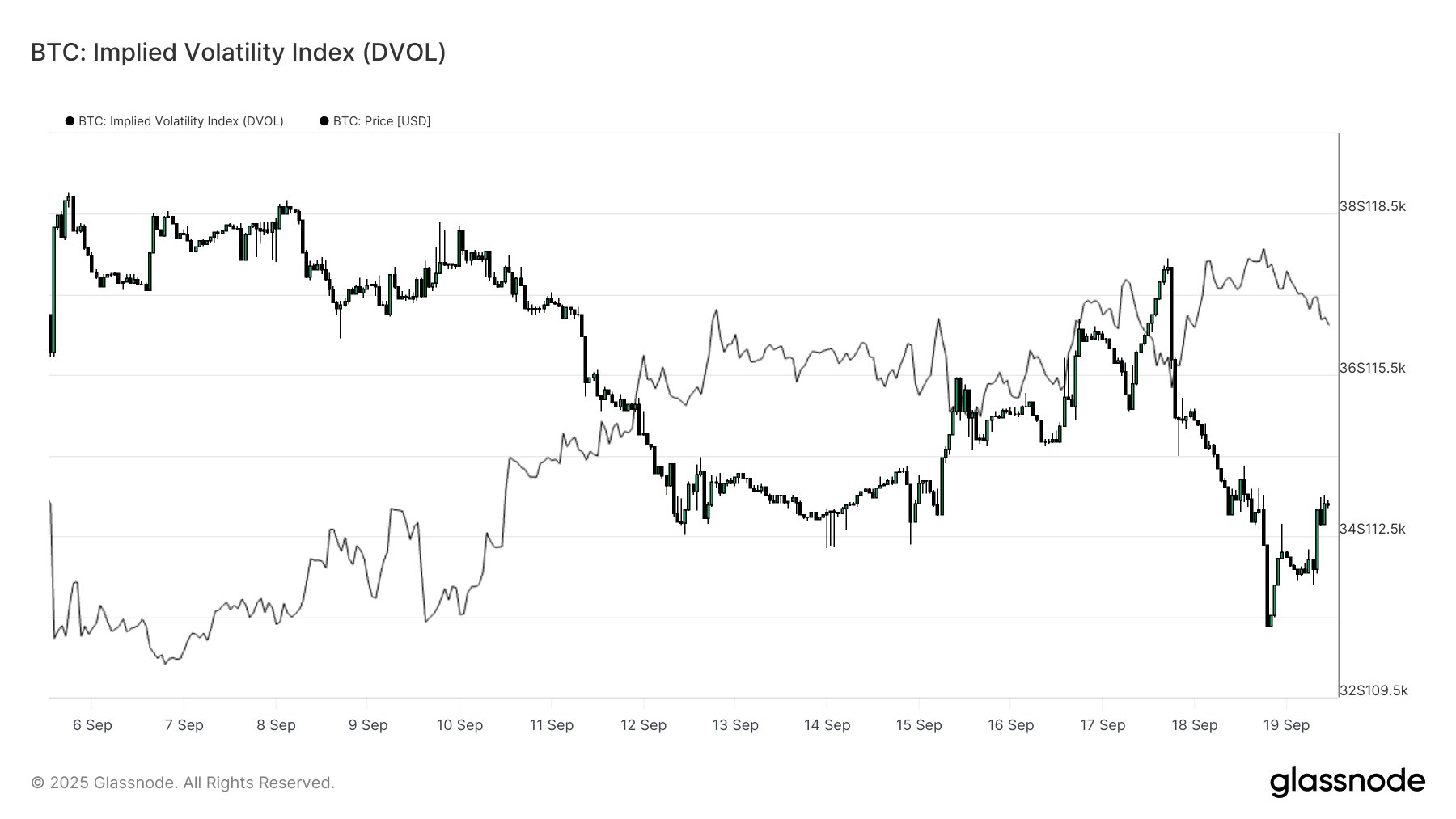The image size is (1456, 819).
Task: Click the 36 / $115.5k y-axis label
Action: point(1373,368)
